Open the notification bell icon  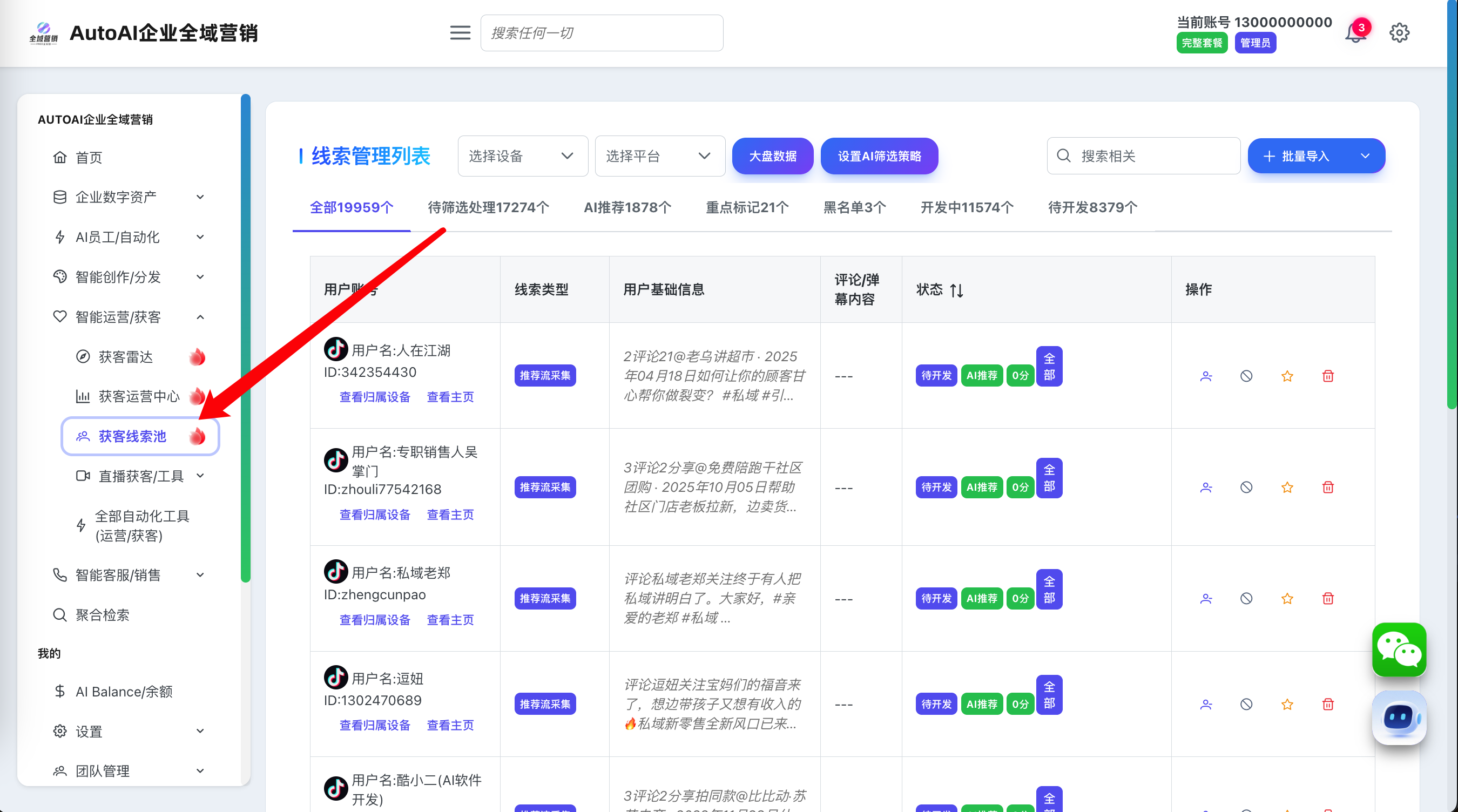point(1355,33)
